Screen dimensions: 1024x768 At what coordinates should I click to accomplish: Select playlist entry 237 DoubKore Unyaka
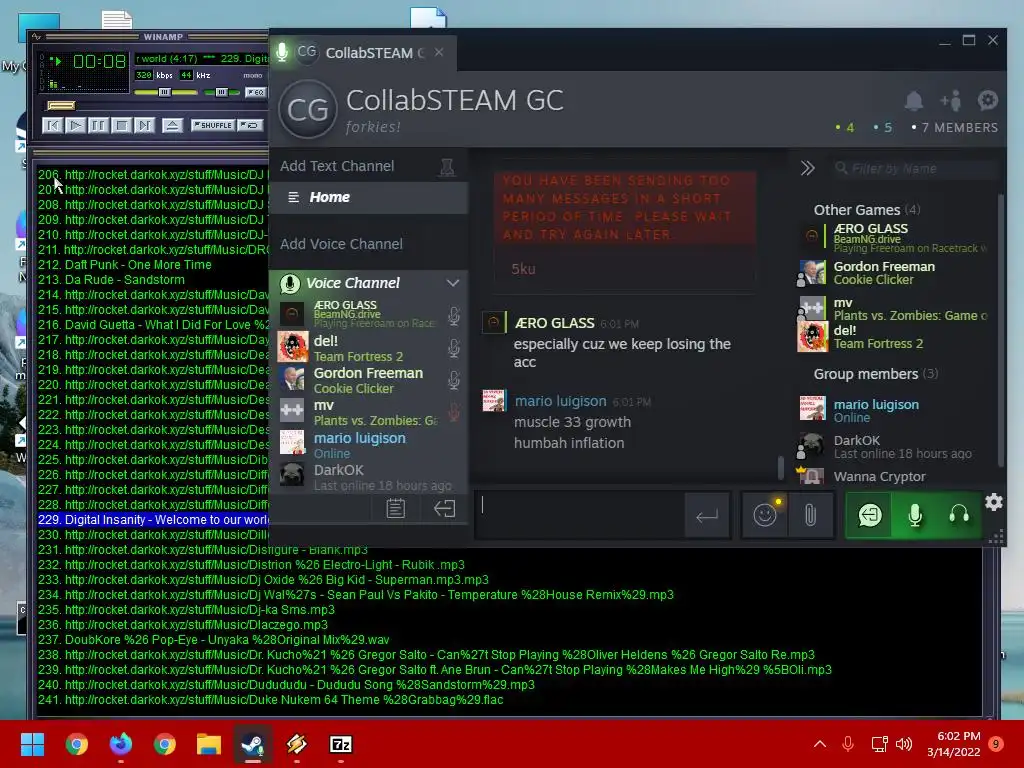pos(213,640)
